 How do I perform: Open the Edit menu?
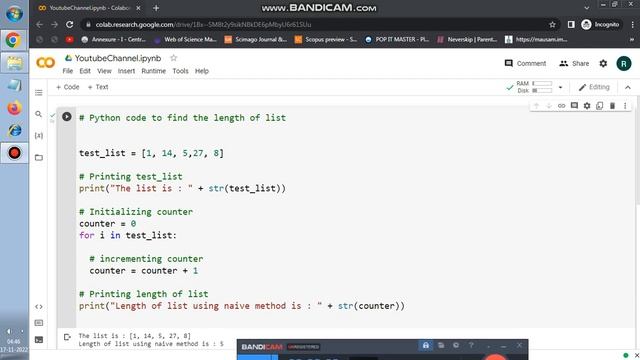(85, 71)
